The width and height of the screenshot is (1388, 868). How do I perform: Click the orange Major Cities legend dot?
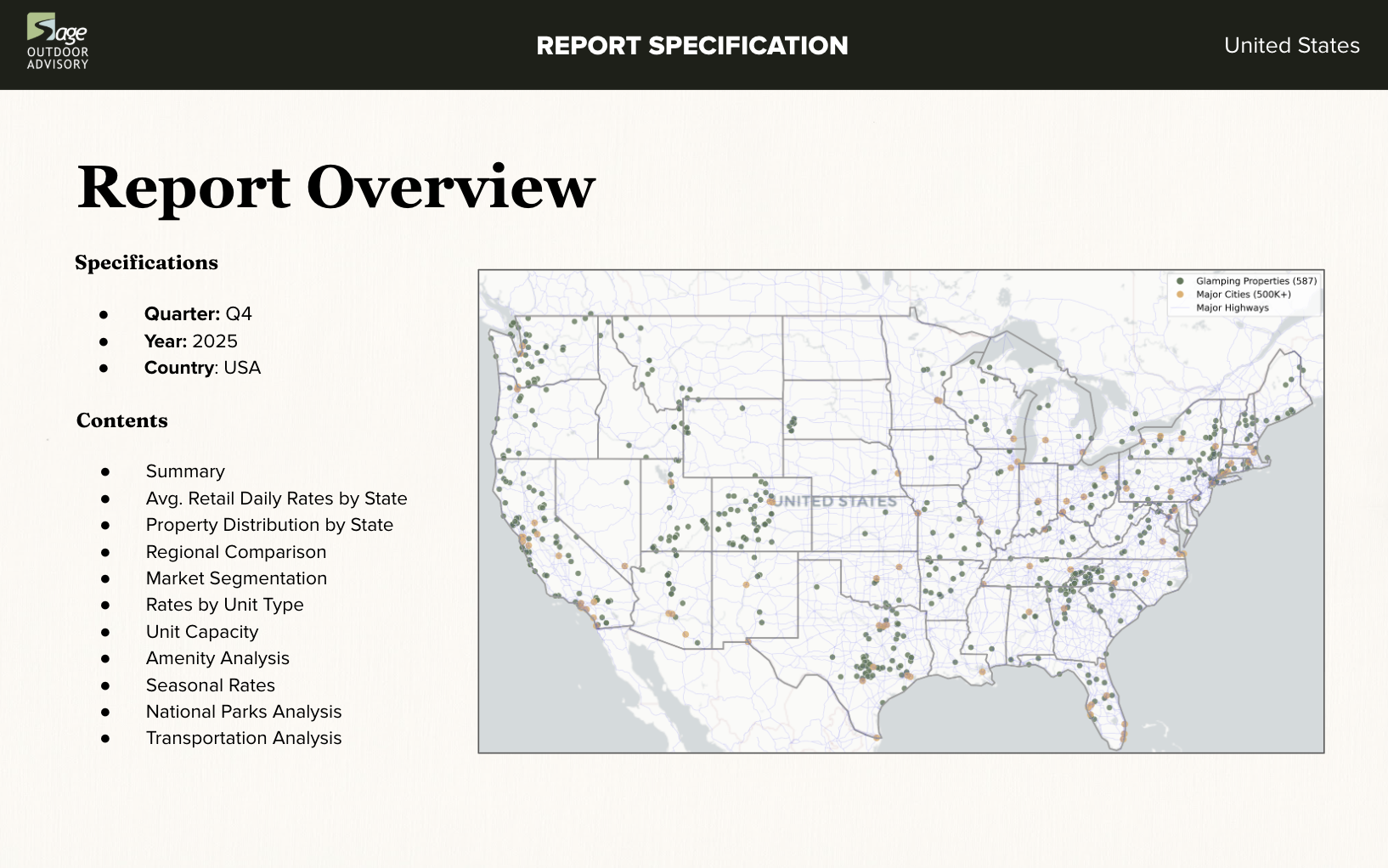click(1180, 295)
